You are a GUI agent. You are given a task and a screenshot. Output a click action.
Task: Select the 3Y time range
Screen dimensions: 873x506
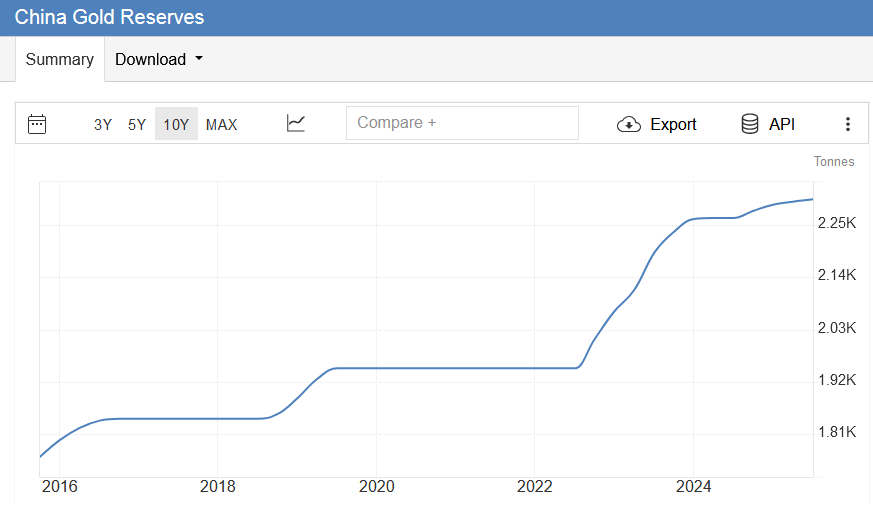pos(103,124)
